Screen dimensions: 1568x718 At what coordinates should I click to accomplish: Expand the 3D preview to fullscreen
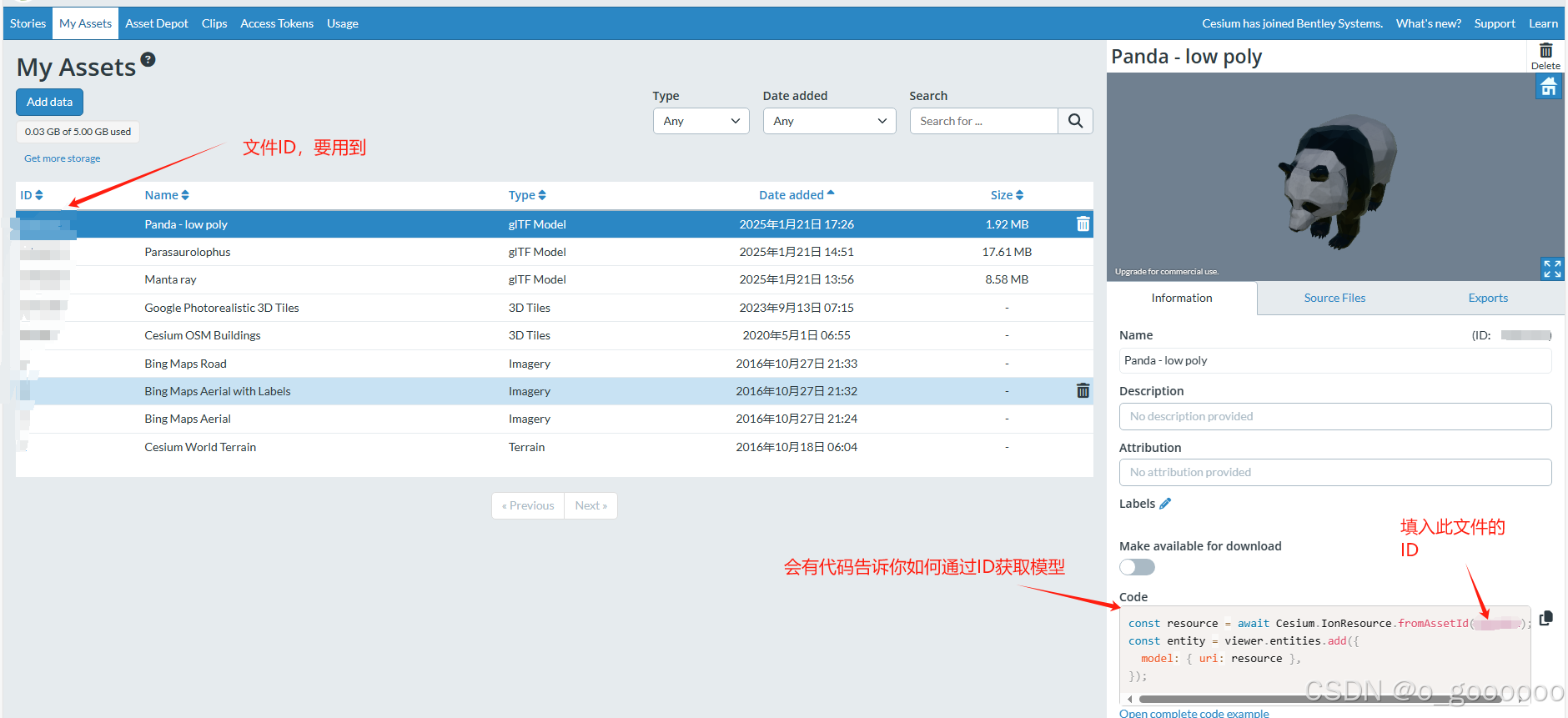(1552, 269)
